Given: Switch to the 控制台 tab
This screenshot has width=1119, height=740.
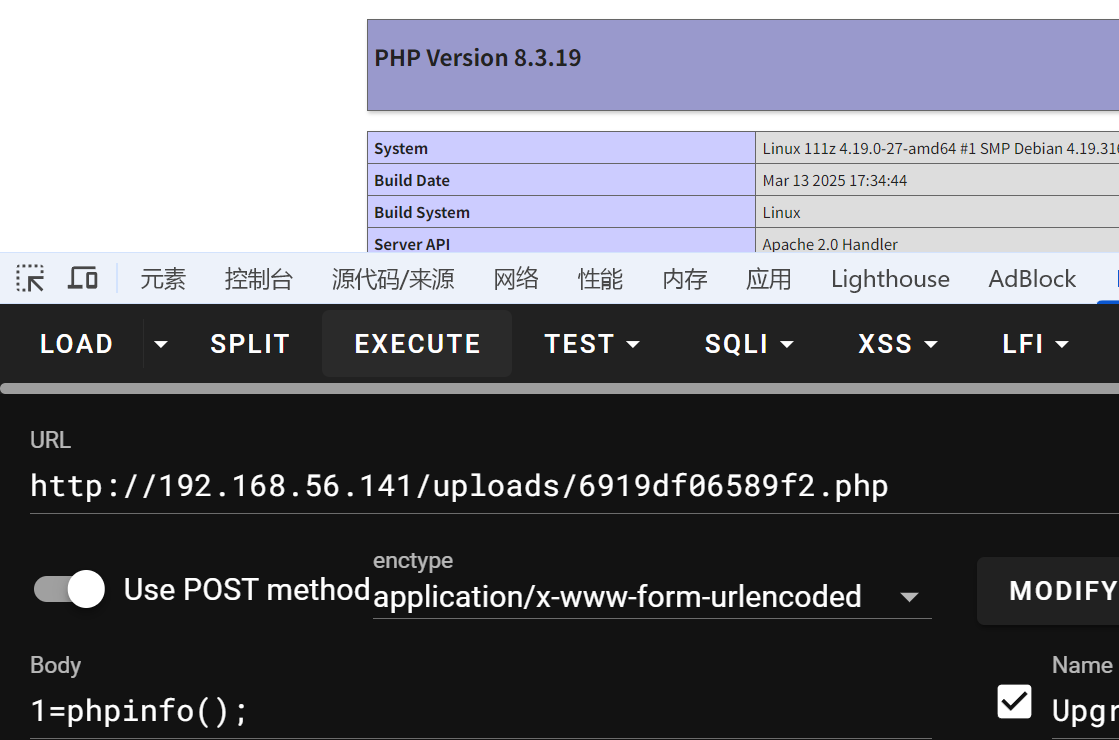Looking at the screenshot, I should pyautogui.click(x=258, y=279).
